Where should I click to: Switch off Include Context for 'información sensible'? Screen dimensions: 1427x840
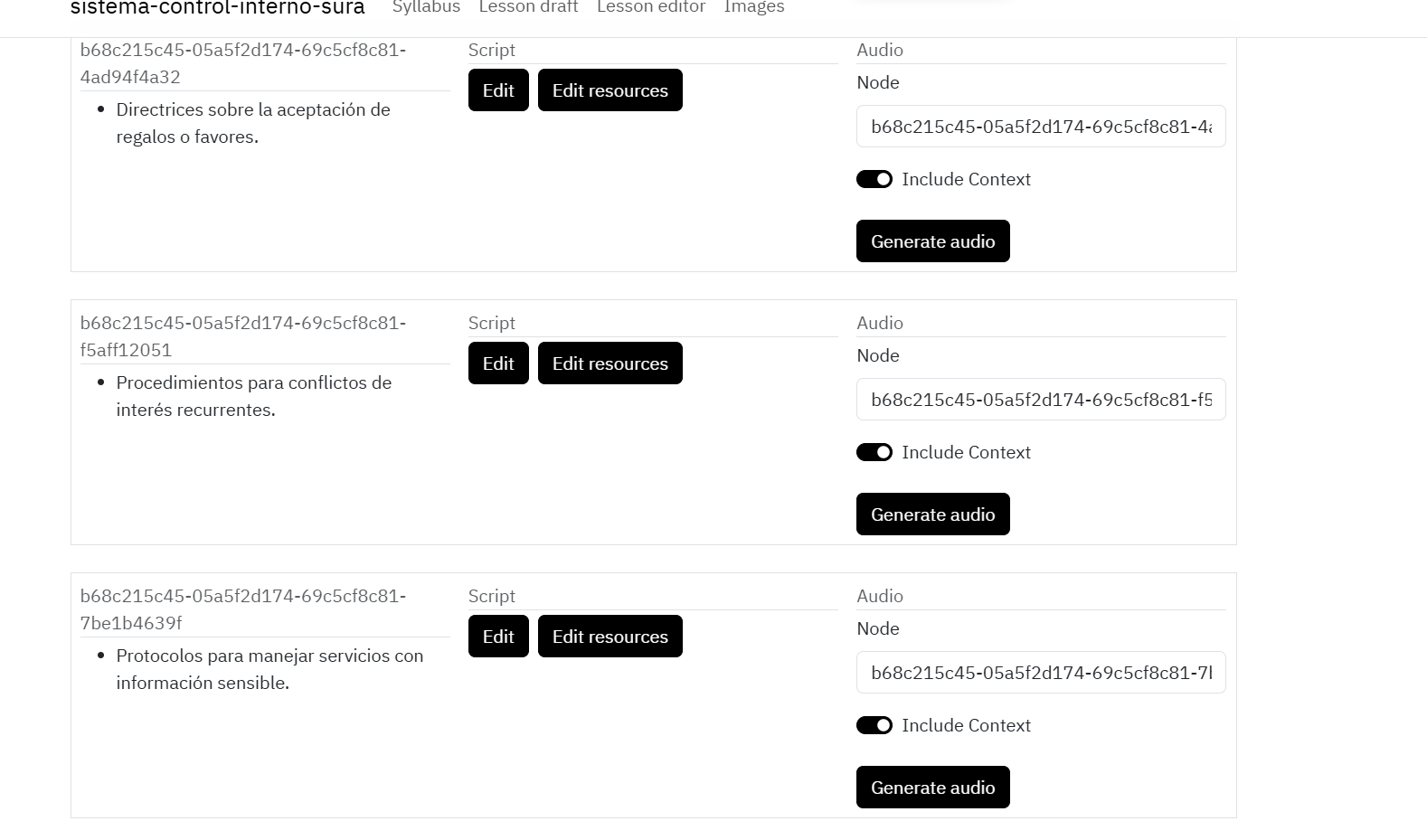coord(874,725)
